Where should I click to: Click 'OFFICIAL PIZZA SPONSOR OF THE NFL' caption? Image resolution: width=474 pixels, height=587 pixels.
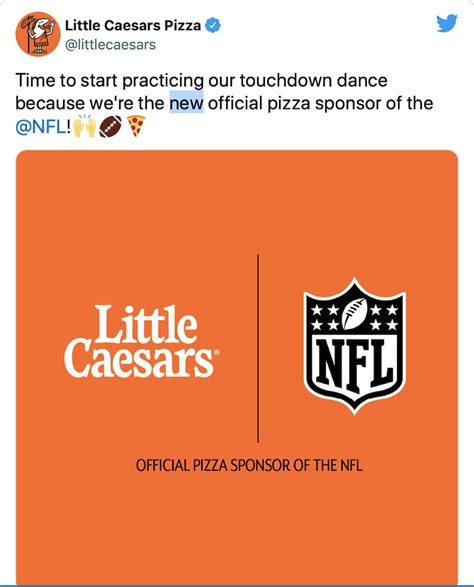249,465
